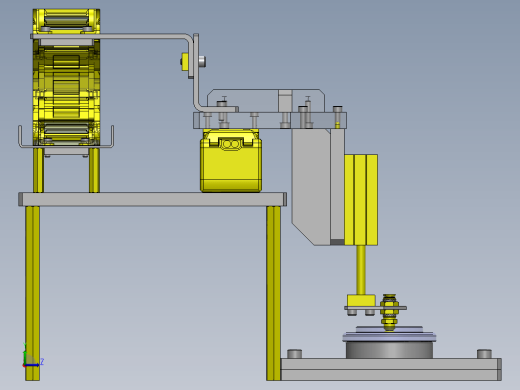Pick the right bolt head on base plate

484,354
